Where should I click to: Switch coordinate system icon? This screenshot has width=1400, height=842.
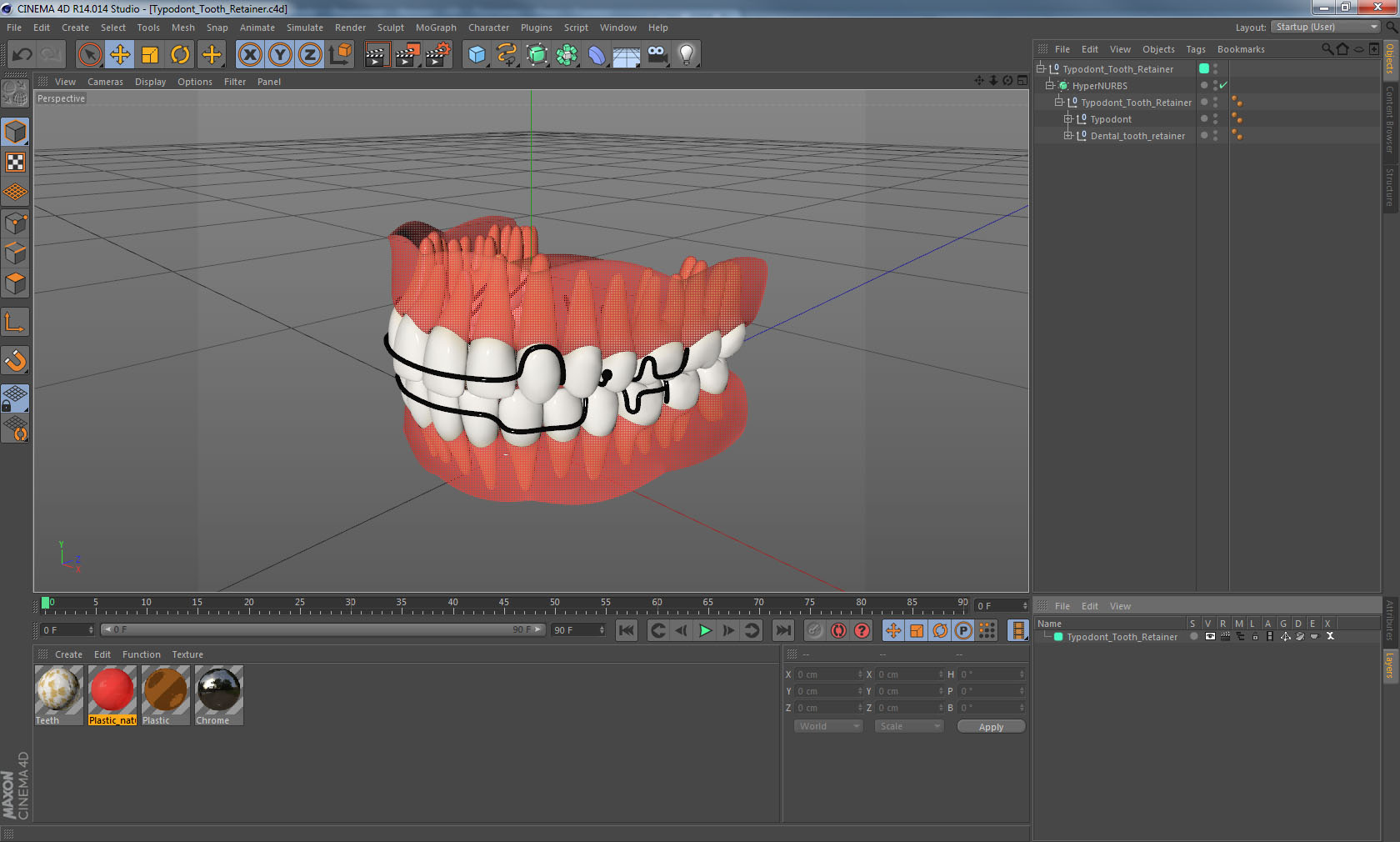point(340,55)
